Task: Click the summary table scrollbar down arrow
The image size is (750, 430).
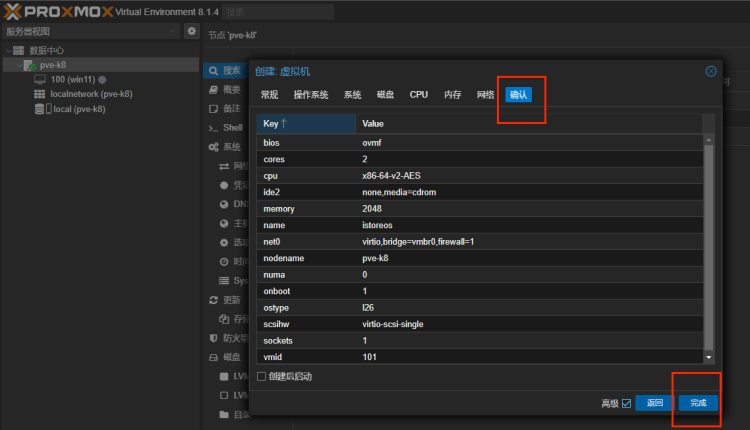Action: [709, 357]
